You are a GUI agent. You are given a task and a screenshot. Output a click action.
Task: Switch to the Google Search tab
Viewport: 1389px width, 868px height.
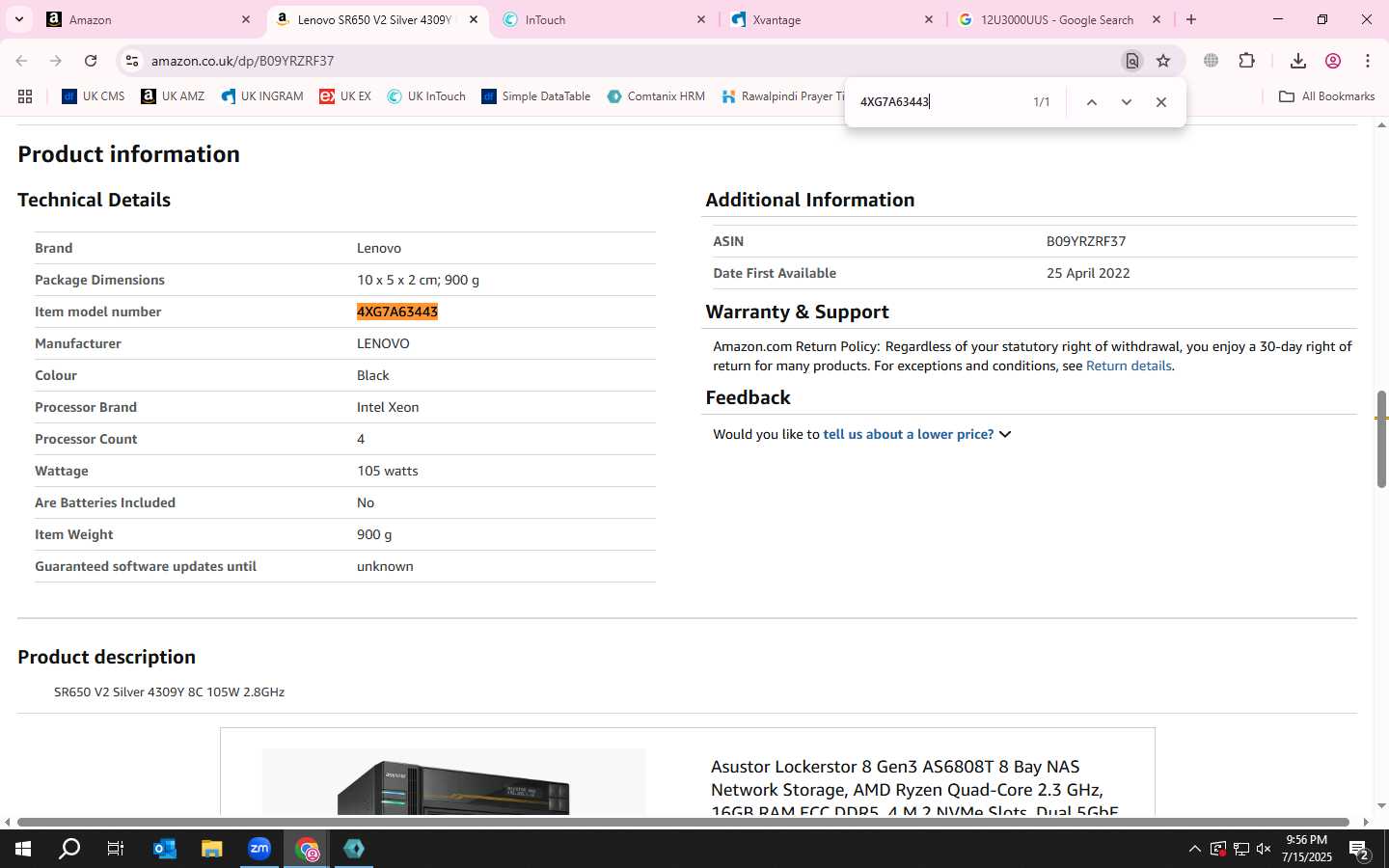click(1060, 19)
